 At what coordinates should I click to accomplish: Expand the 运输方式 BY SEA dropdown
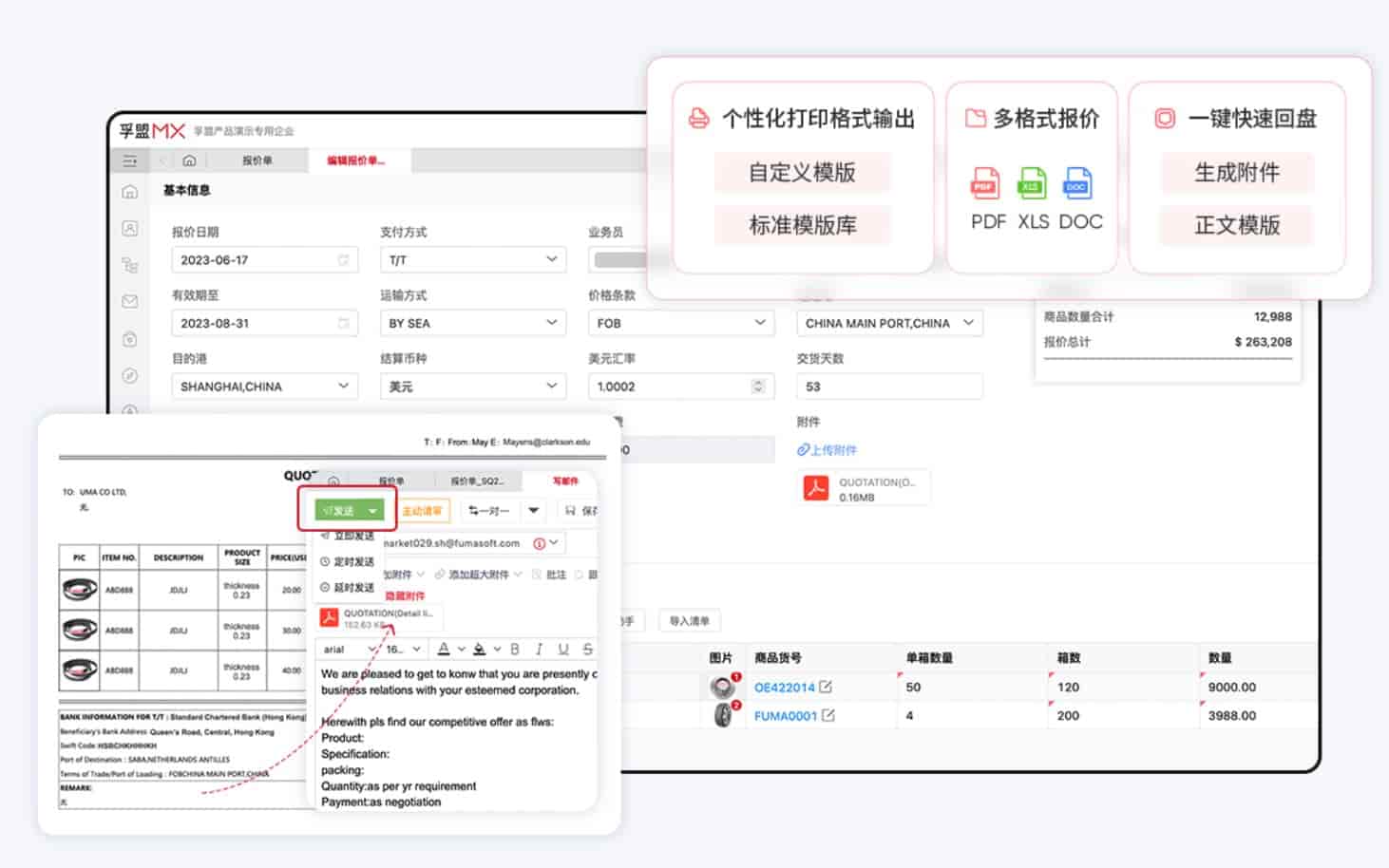[551, 323]
